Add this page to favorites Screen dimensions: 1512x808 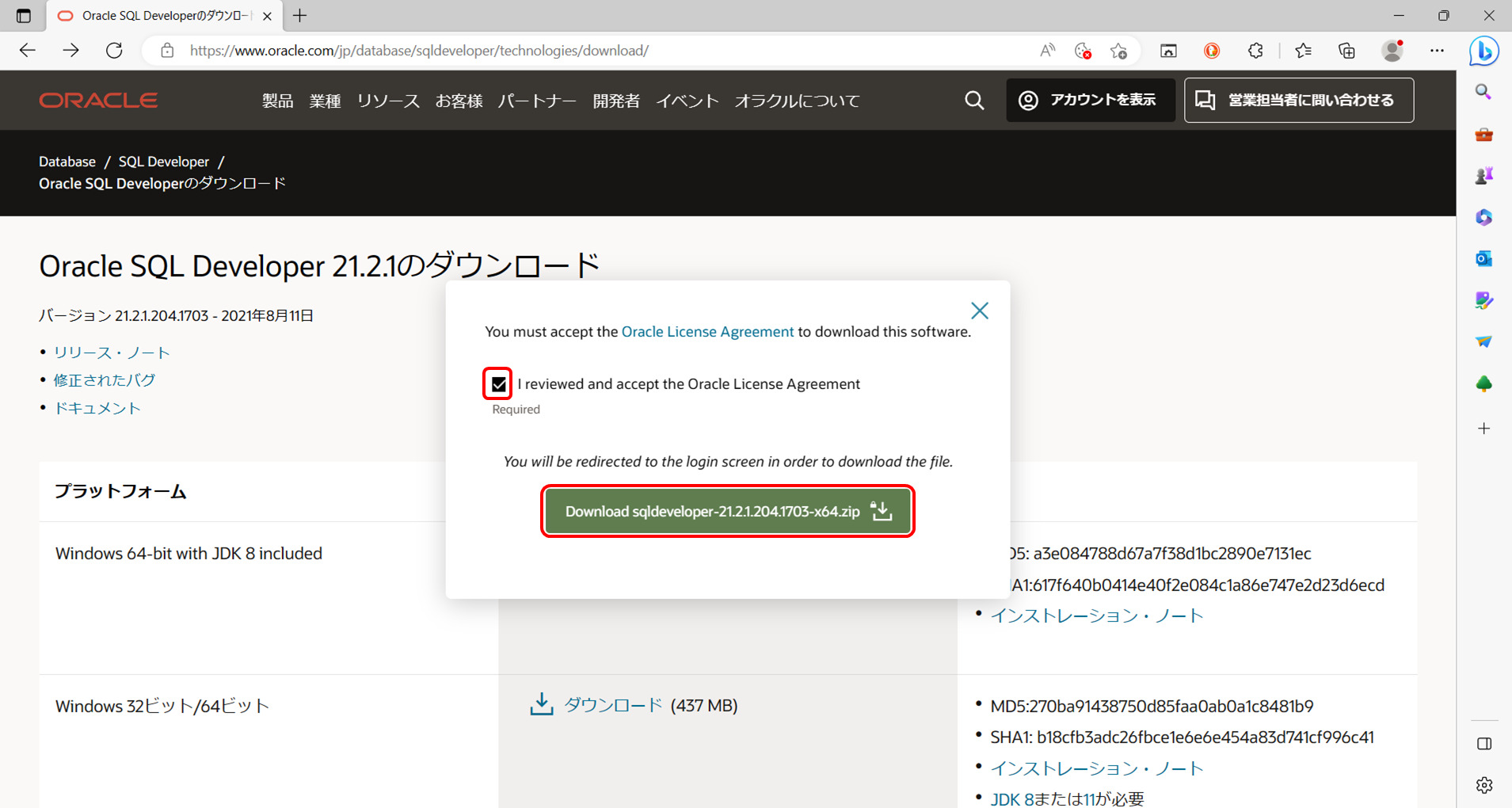(x=1119, y=50)
